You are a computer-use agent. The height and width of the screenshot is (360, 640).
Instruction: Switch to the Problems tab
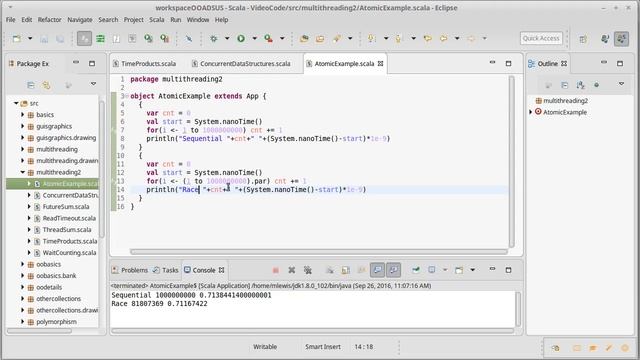click(x=130, y=270)
